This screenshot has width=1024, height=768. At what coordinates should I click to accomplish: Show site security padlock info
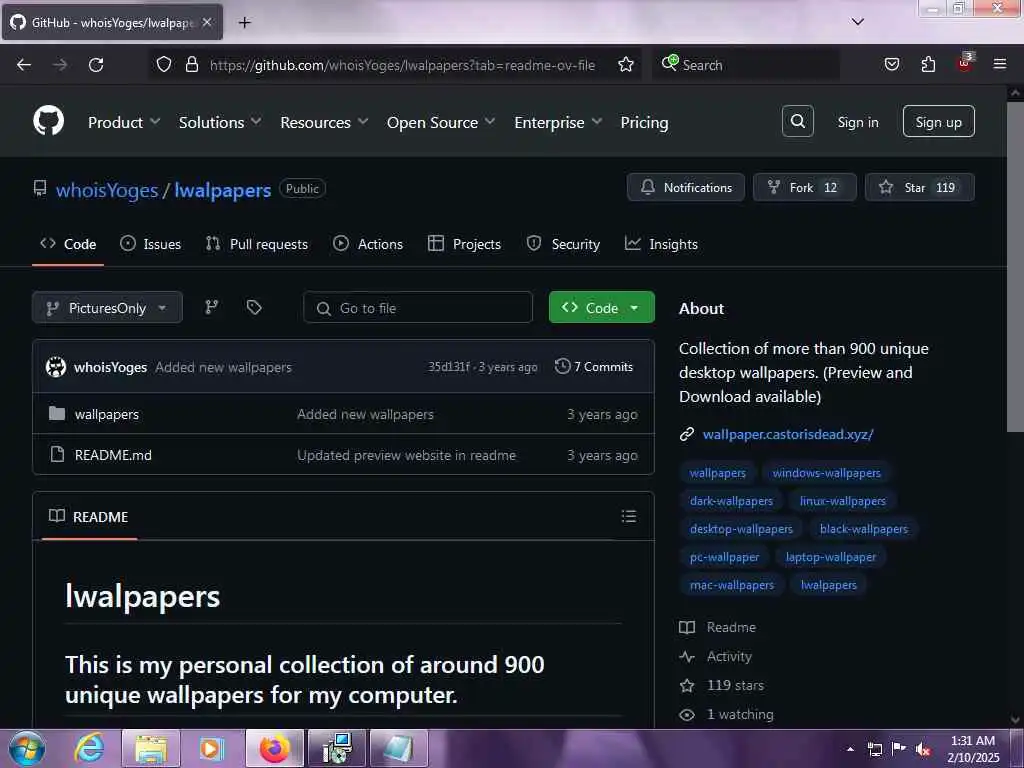pos(191,65)
